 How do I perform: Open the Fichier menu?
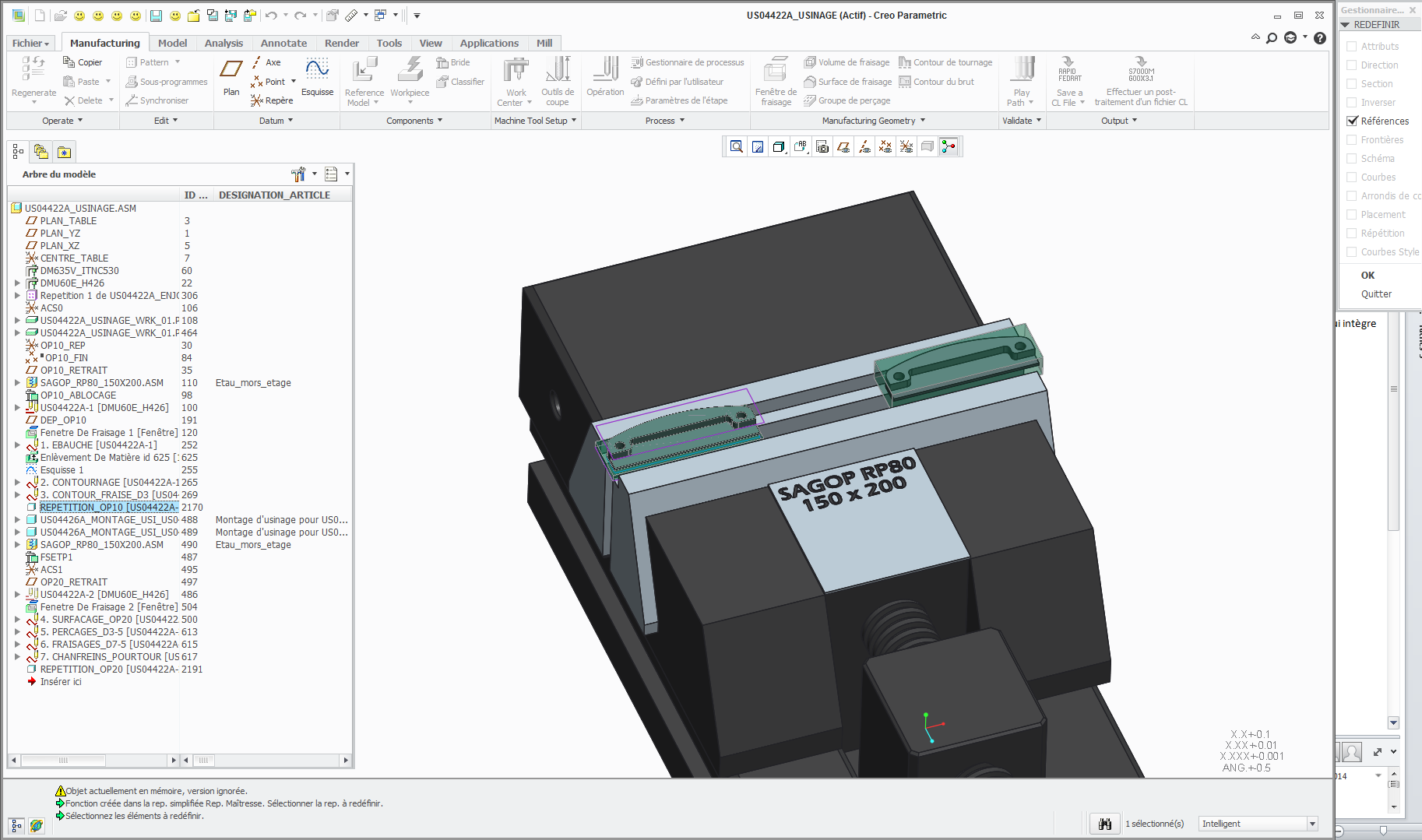coord(31,44)
